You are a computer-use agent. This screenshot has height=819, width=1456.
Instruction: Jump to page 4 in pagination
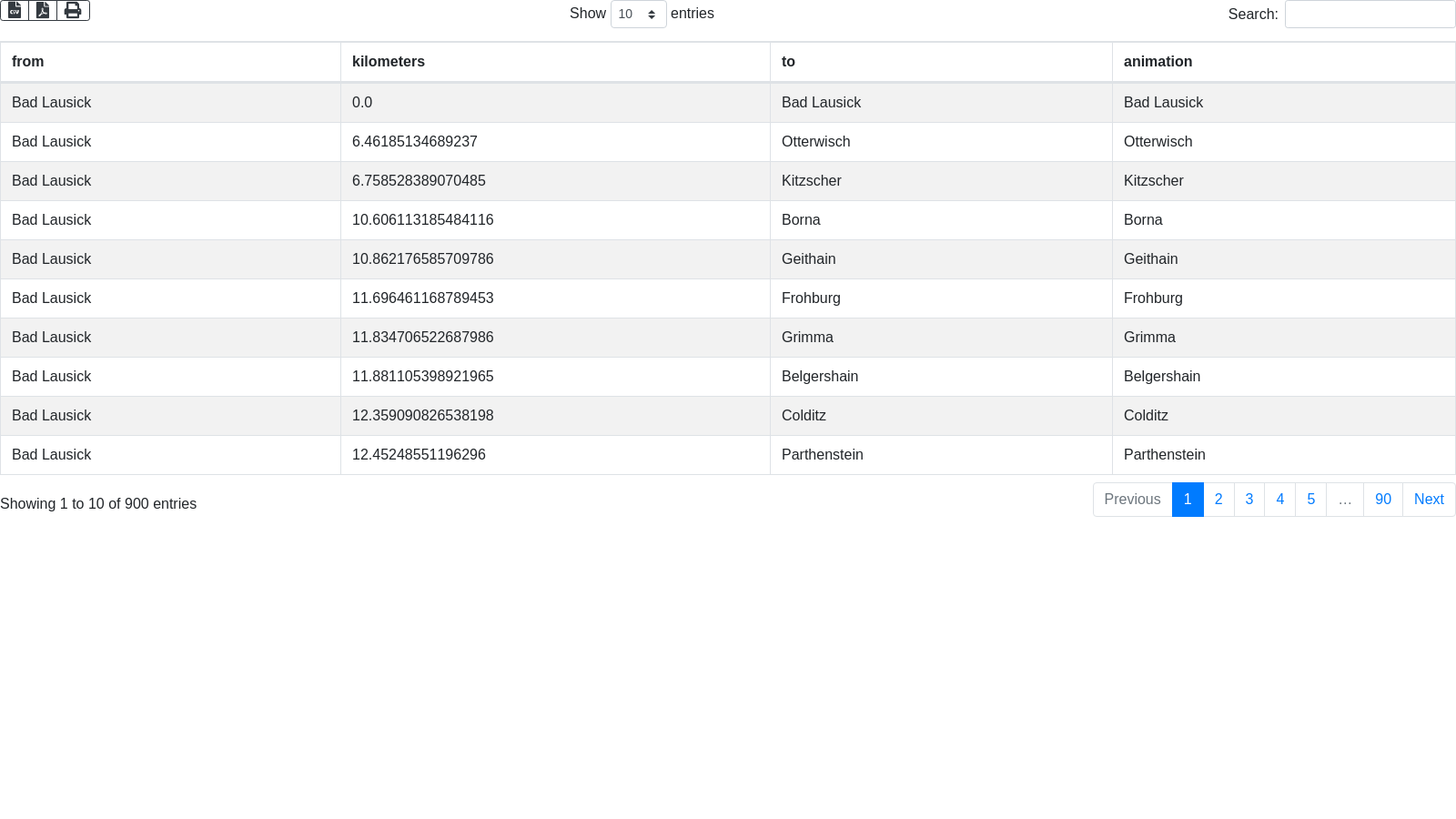pos(1279,500)
